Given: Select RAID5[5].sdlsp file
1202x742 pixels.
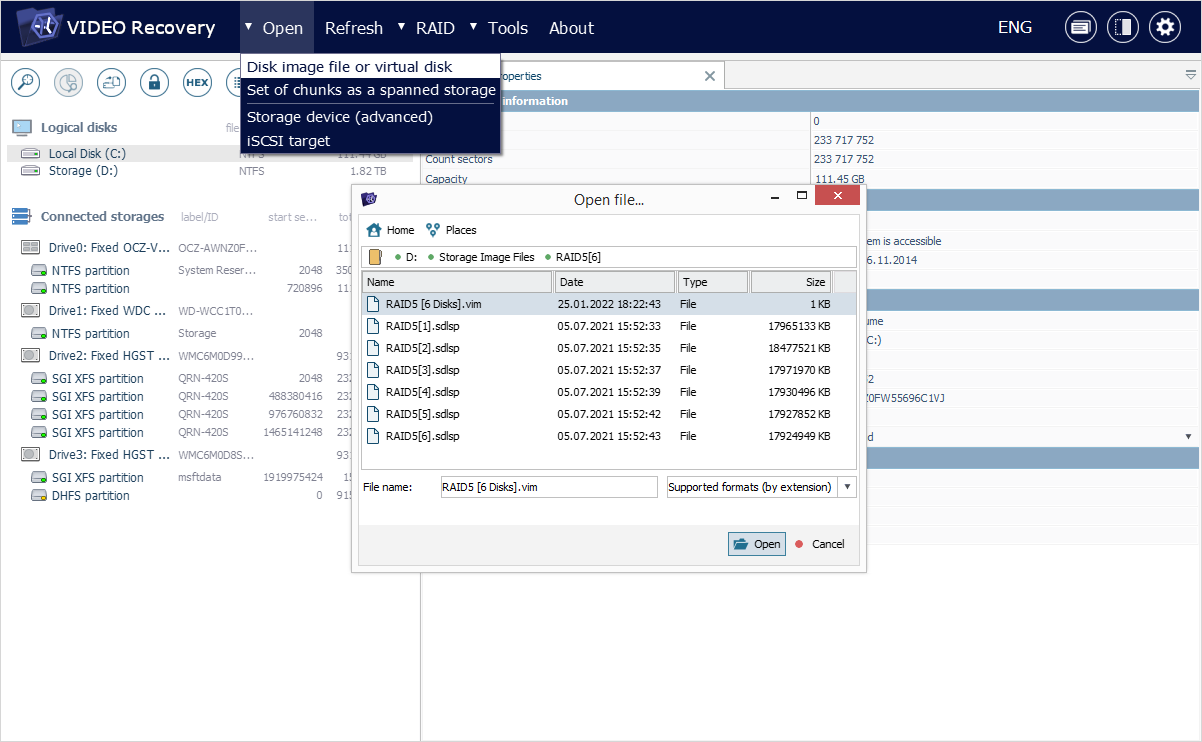Looking at the screenshot, I should (608, 414).
